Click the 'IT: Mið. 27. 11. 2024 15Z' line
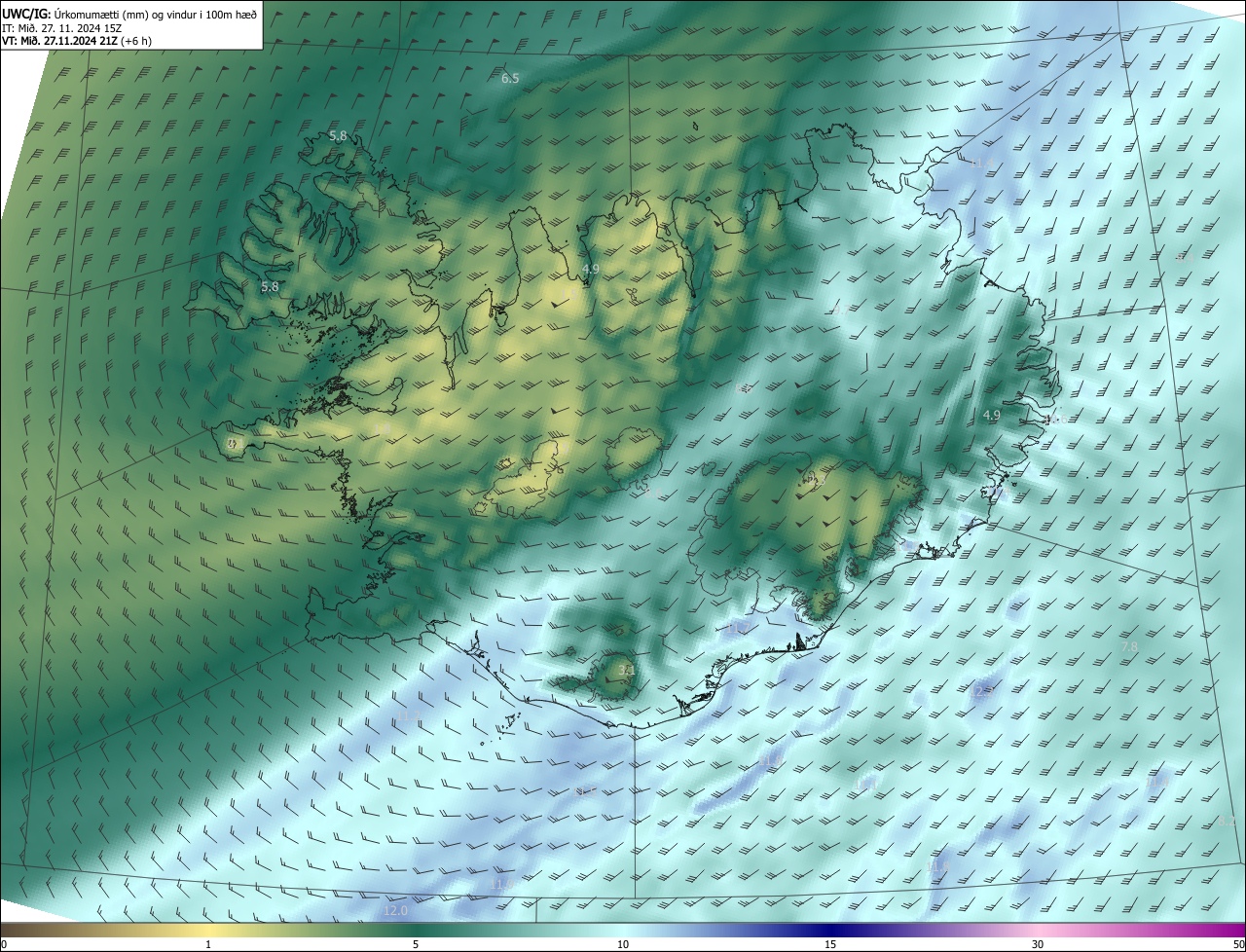The height and width of the screenshot is (952, 1246). click(61, 27)
